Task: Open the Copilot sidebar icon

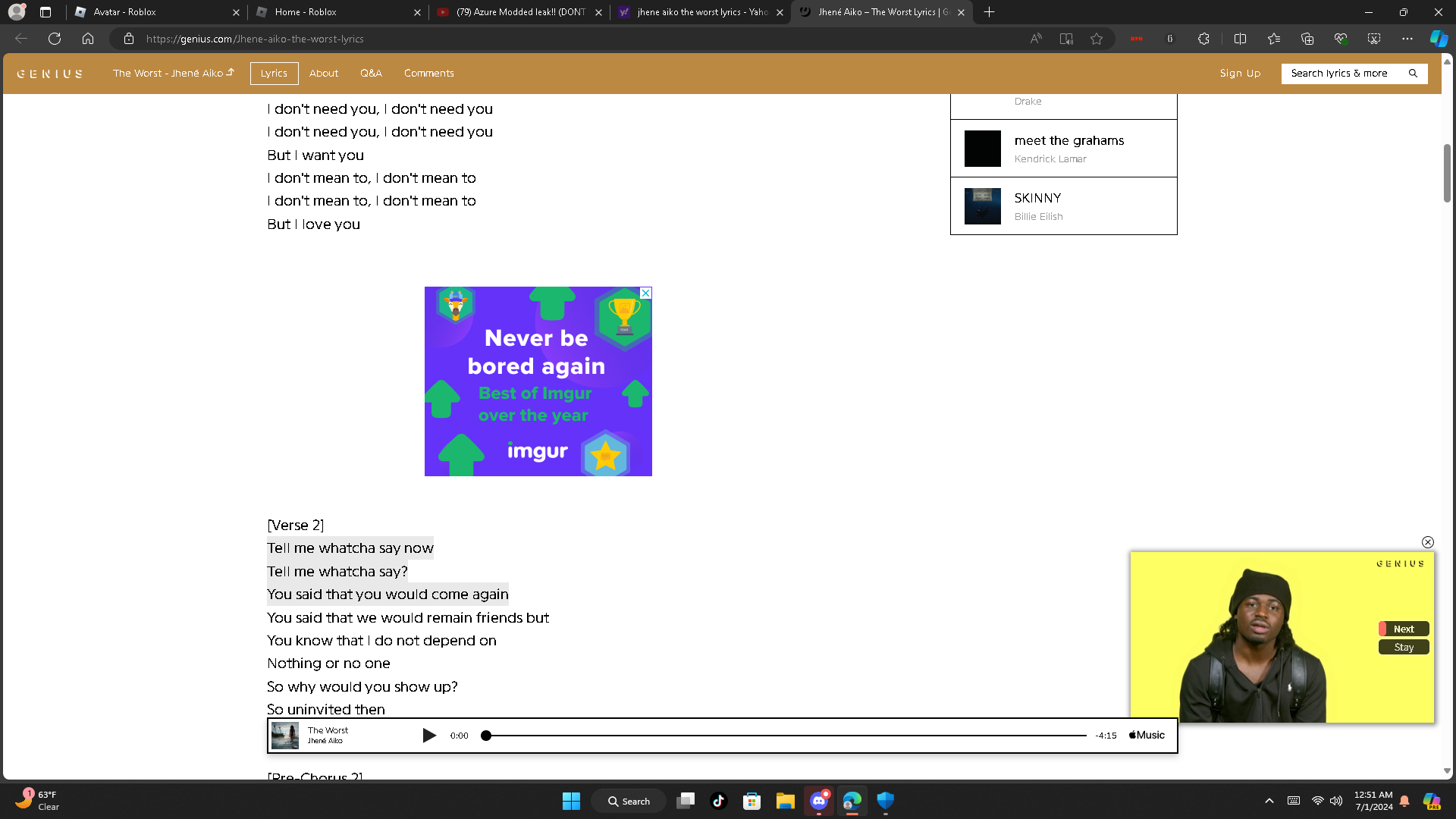Action: point(1439,39)
